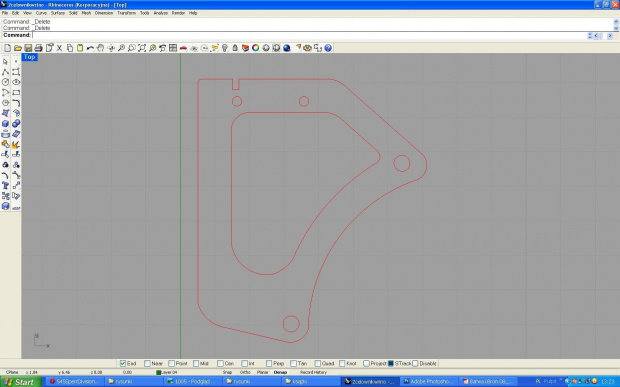Screen dimensions: 620x387
Task: Toggle Planar in the status bar
Action: tap(263, 372)
